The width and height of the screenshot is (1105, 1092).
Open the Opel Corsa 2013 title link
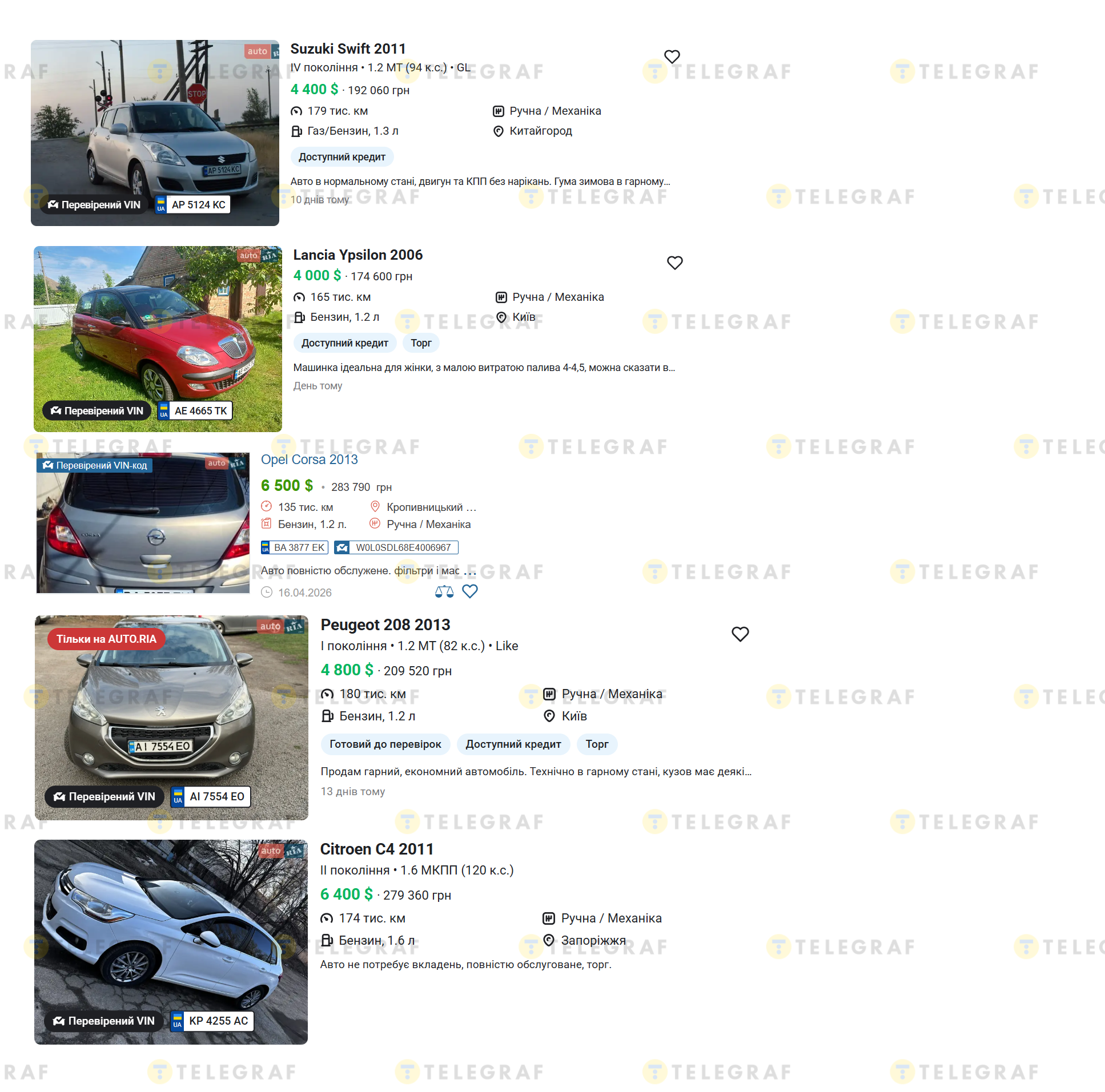(310, 459)
